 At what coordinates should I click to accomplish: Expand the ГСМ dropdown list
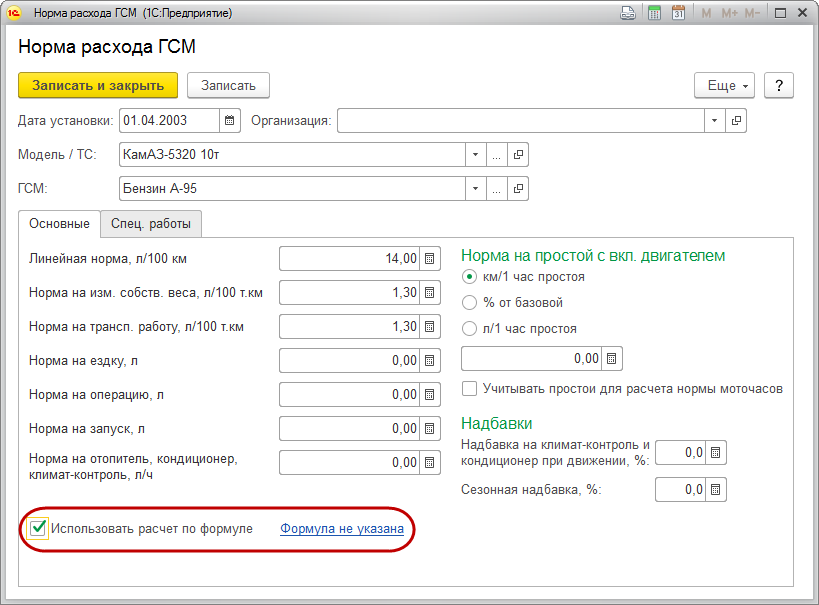tap(475, 189)
